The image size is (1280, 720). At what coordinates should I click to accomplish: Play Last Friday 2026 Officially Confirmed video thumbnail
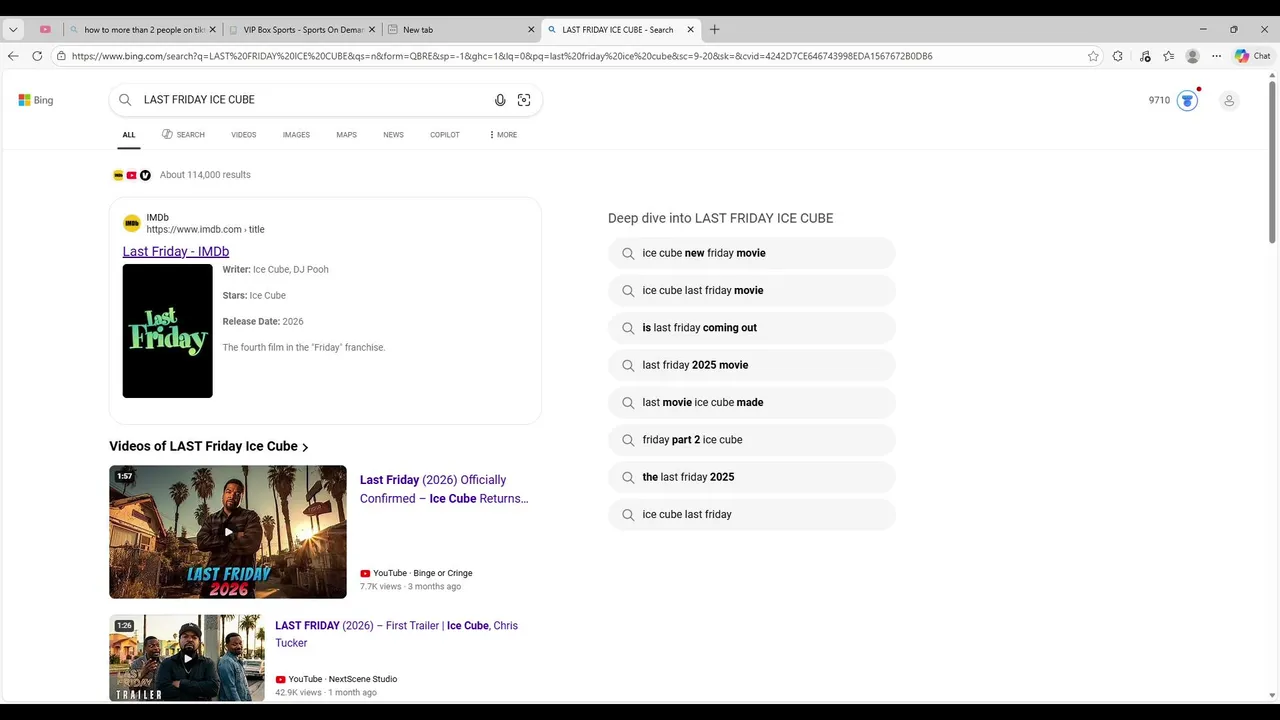click(x=228, y=532)
